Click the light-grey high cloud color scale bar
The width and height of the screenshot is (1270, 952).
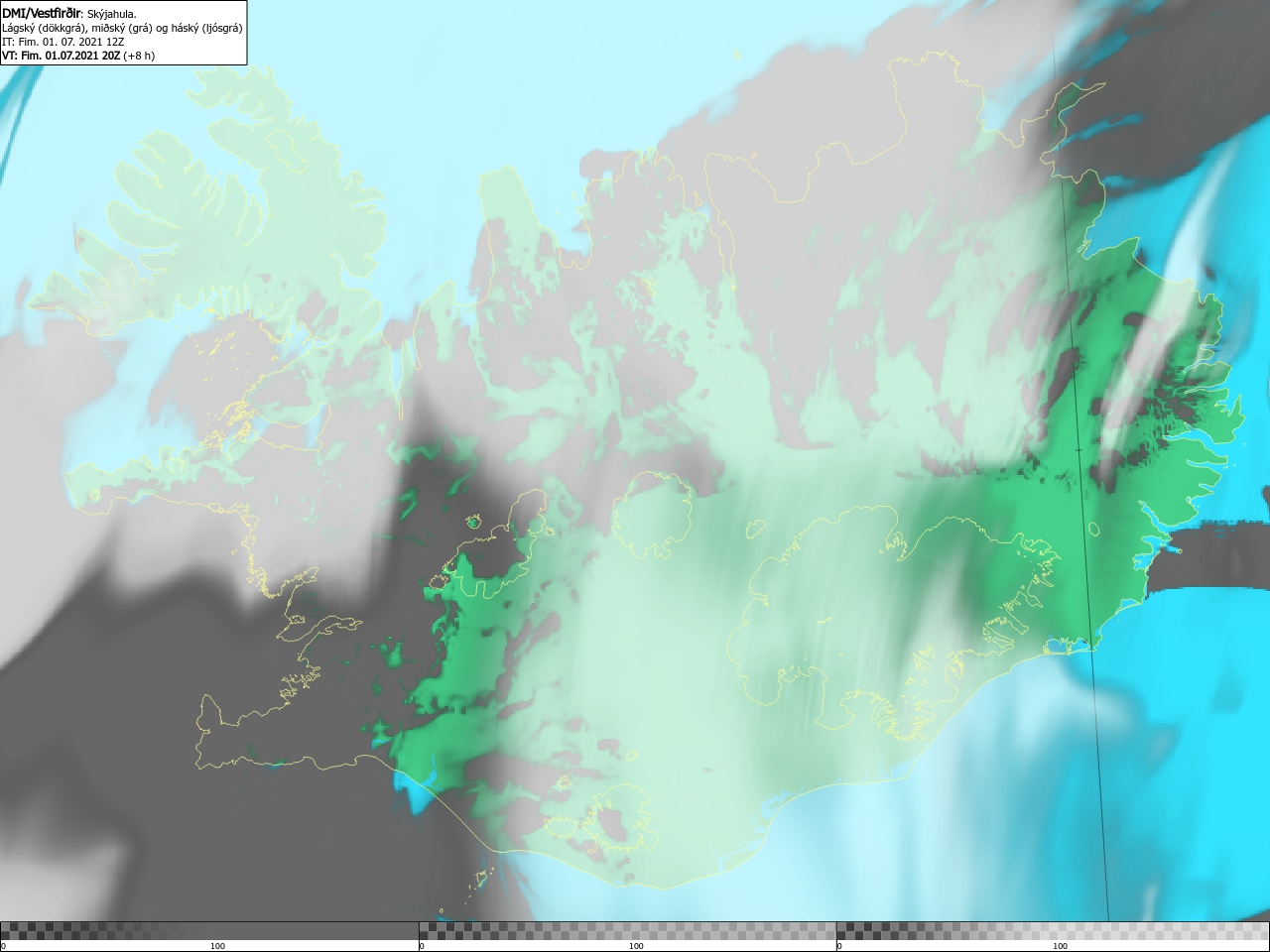tap(1053, 931)
